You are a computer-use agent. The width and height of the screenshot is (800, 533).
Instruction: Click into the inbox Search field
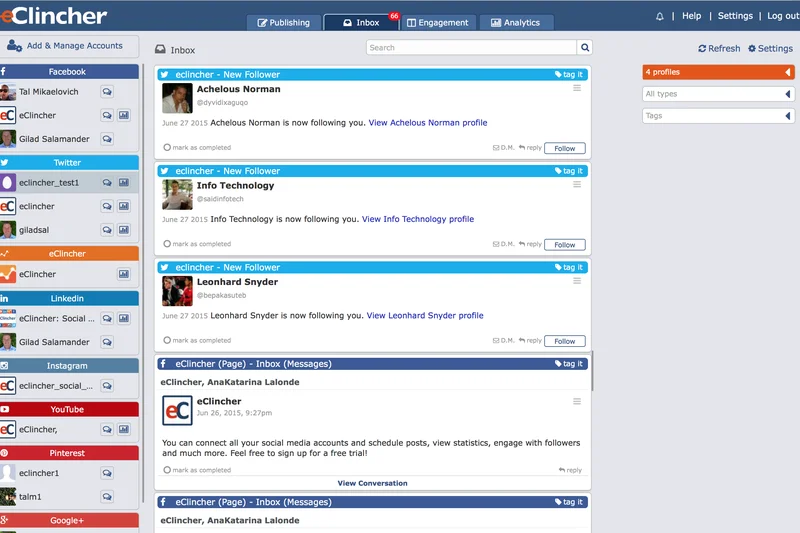[471, 47]
